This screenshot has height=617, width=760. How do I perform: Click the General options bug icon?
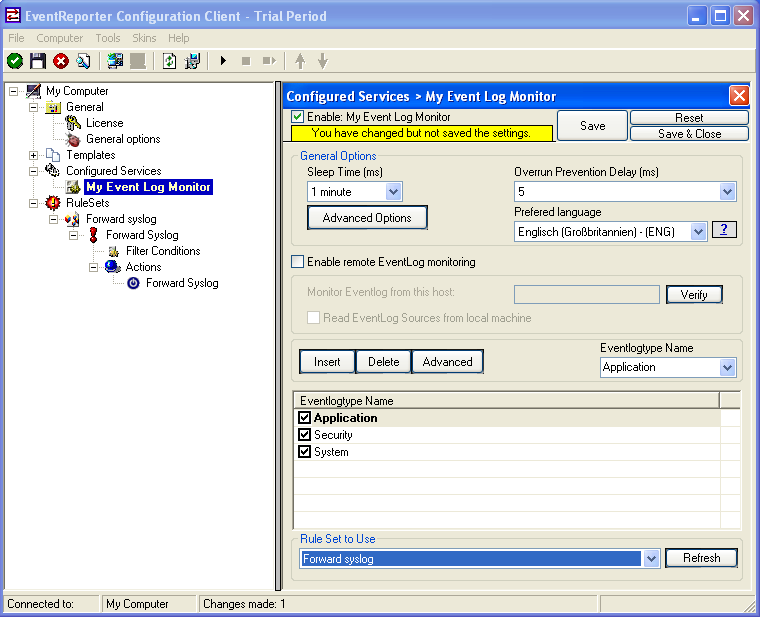73,140
